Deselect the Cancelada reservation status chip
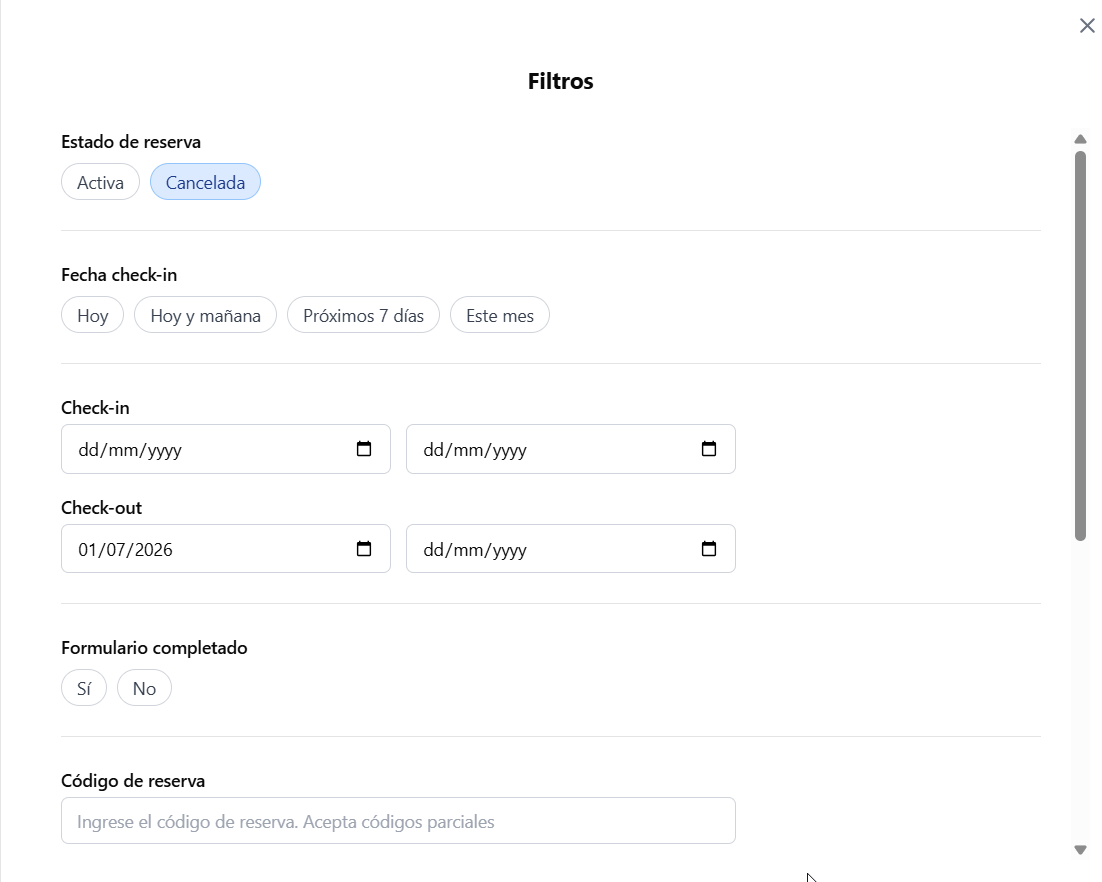Viewport: 1102px width, 882px height. [x=205, y=182]
